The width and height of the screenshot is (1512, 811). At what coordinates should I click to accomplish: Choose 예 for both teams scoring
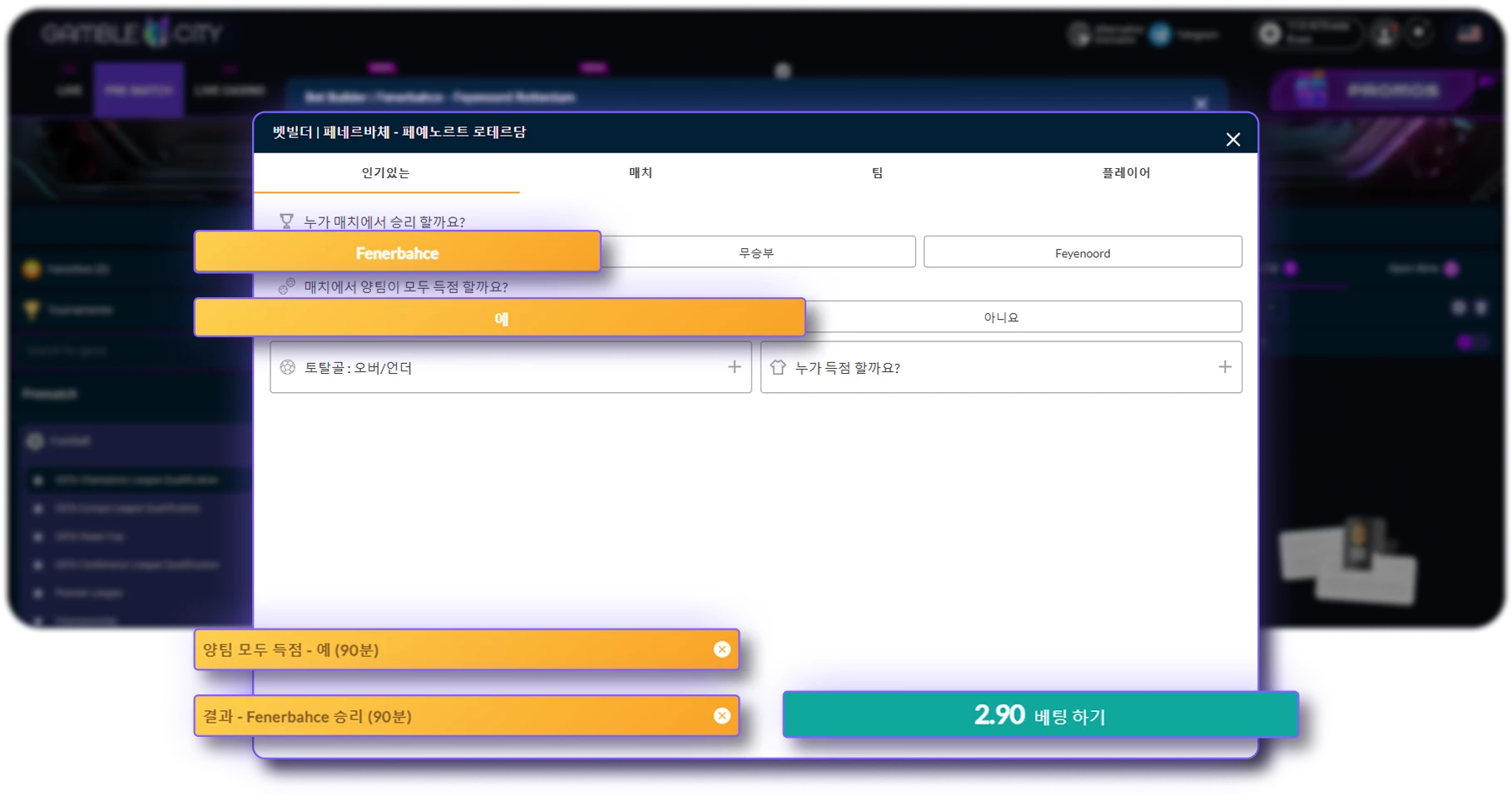pos(500,318)
